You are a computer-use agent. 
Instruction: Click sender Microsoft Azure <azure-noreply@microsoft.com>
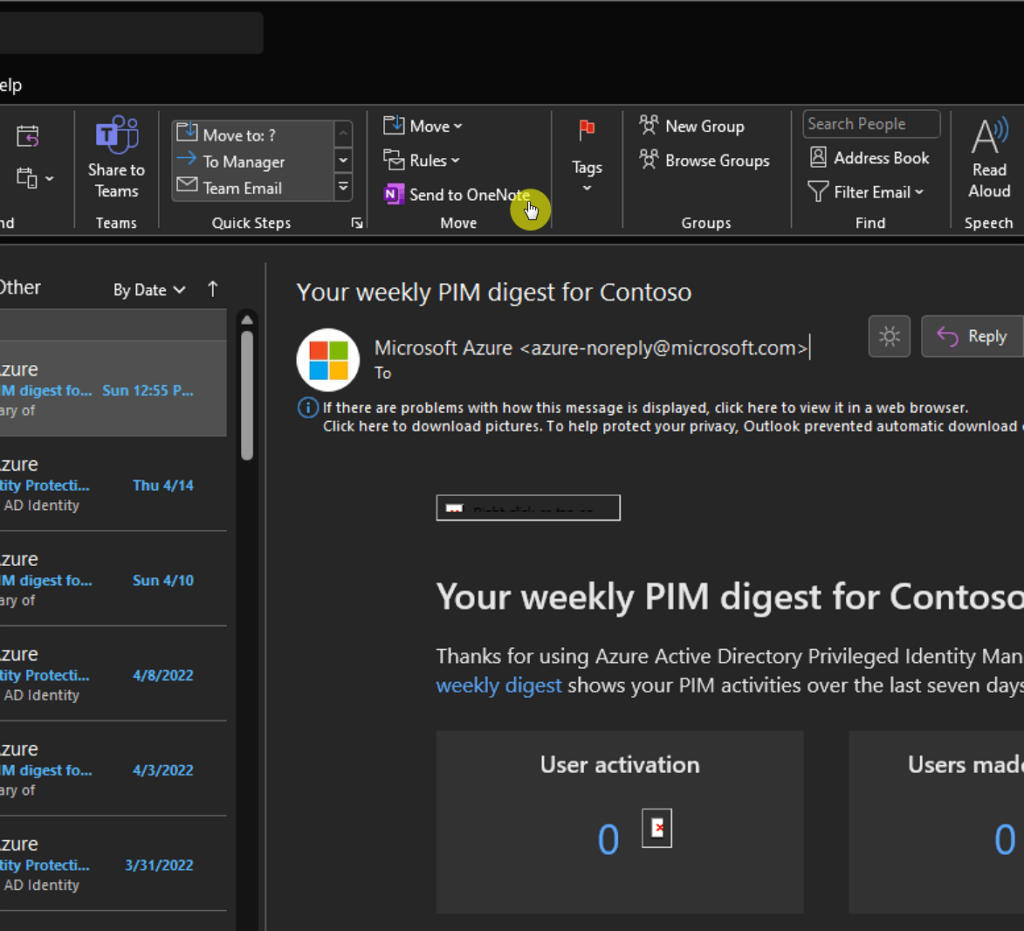click(591, 348)
